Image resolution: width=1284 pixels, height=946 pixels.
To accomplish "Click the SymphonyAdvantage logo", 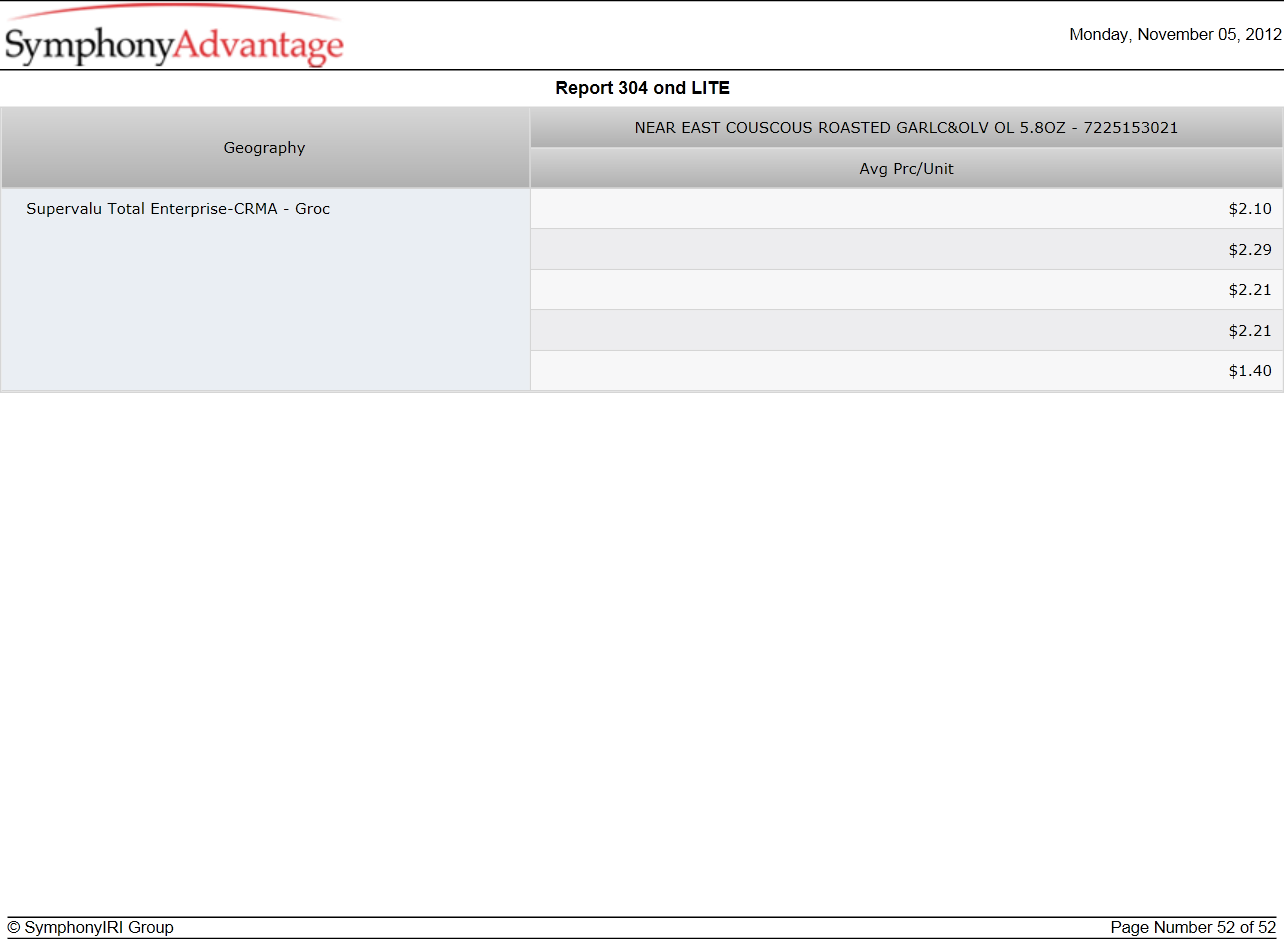I will 174,37.
